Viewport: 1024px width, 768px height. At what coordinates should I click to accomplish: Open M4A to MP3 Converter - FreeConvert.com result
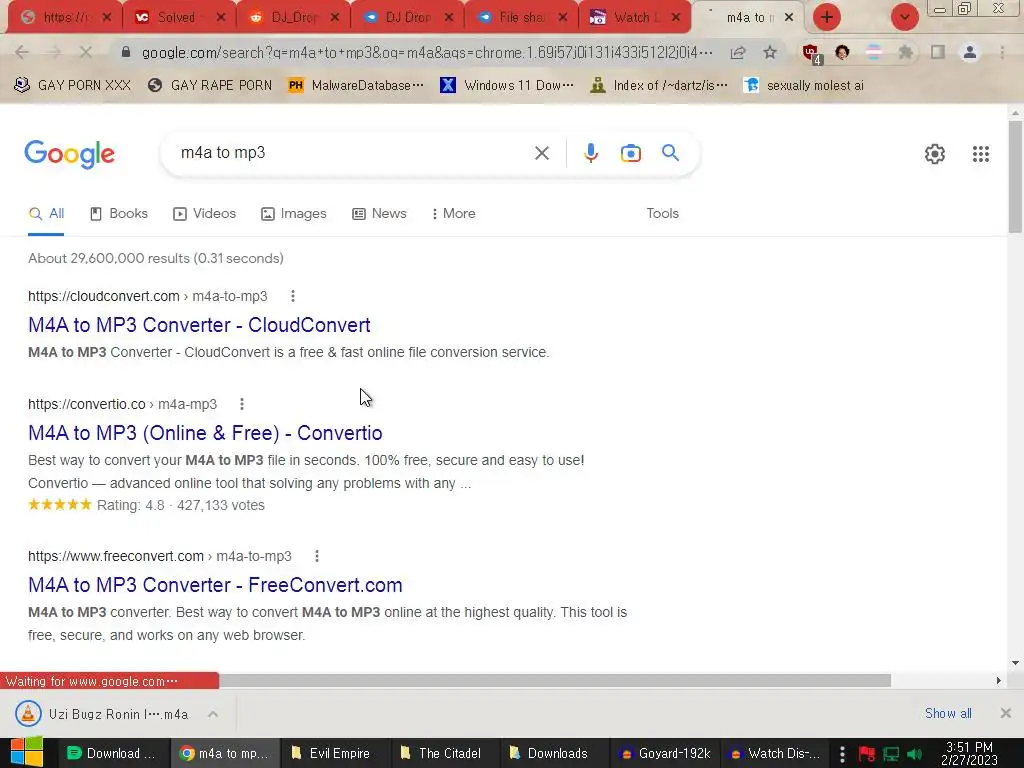point(215,585)
